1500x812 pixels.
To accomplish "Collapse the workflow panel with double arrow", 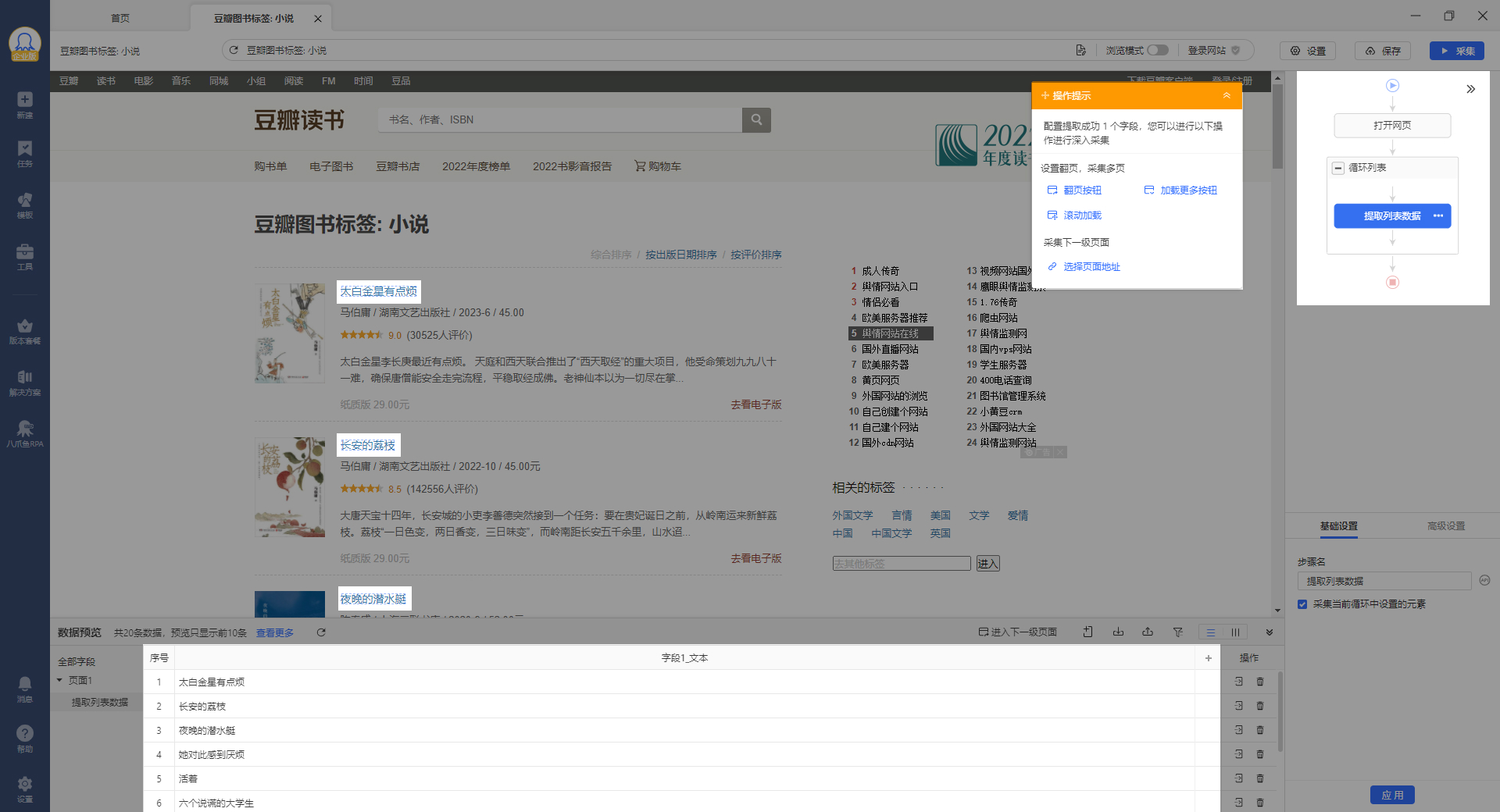I will [1470, 89].
